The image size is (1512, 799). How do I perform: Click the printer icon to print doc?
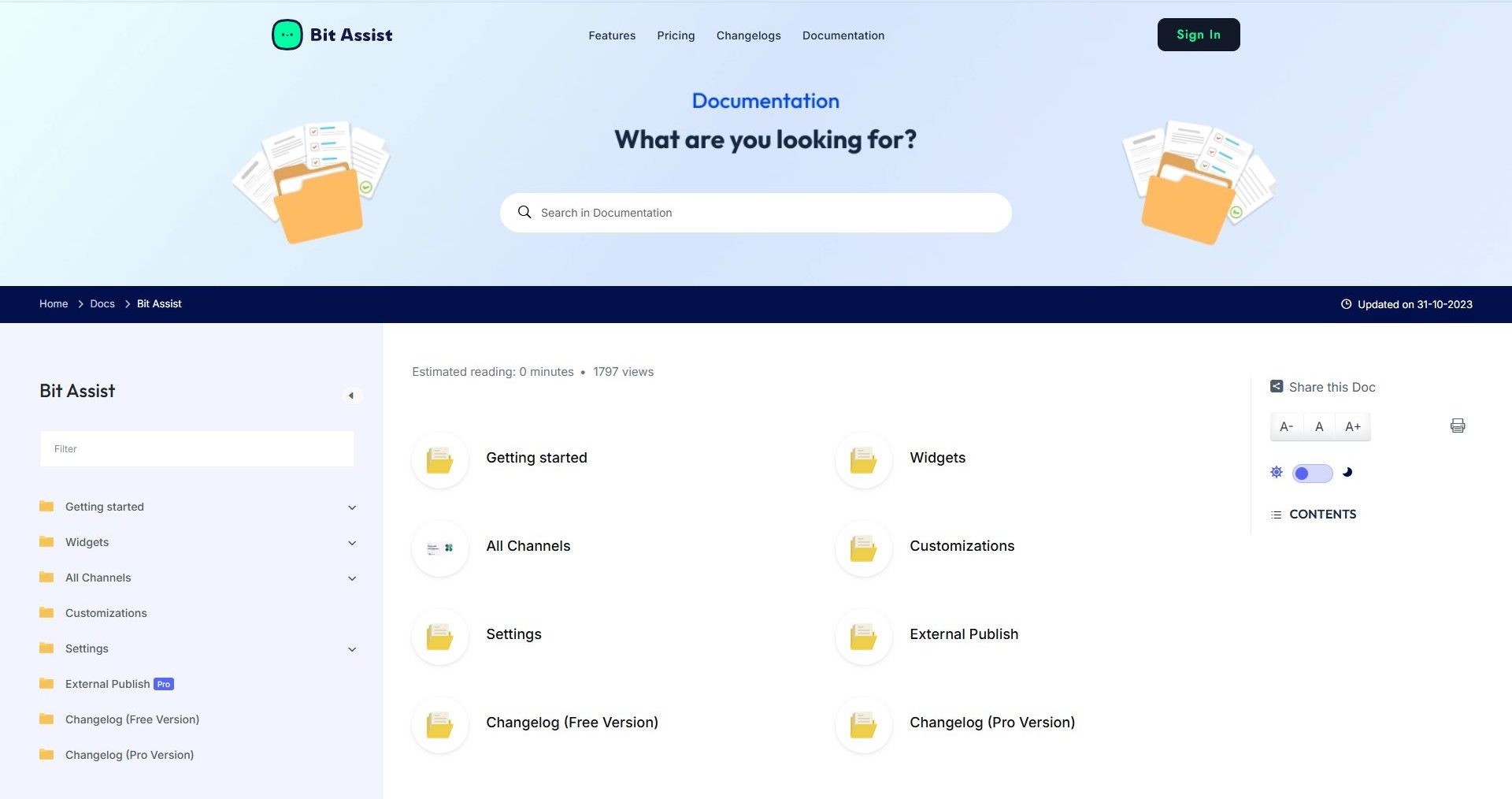[x=1458, y=426]
